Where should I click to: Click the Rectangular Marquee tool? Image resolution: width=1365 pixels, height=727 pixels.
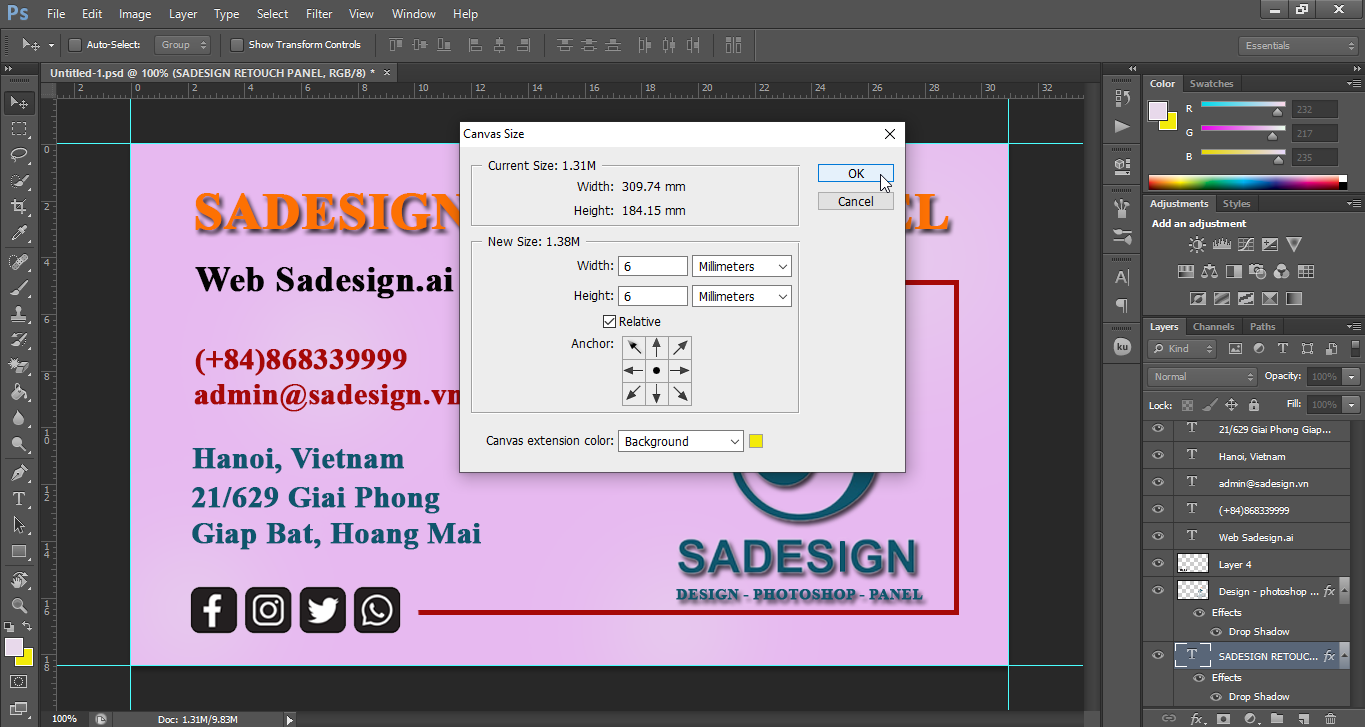point(18,129)
